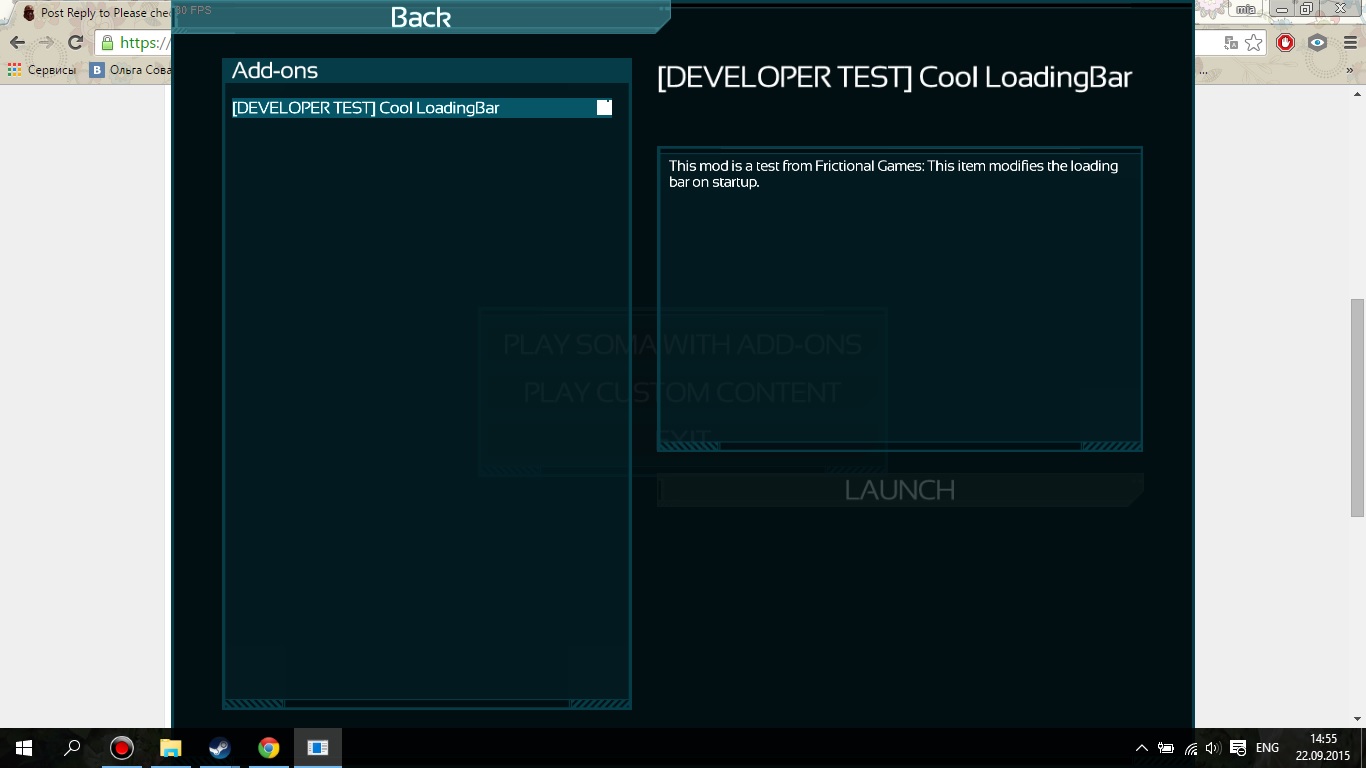This screenshot has width=1366, height=768.
Task: Click the browser page vertical scrollbar
Action: tap(1357, 400)
